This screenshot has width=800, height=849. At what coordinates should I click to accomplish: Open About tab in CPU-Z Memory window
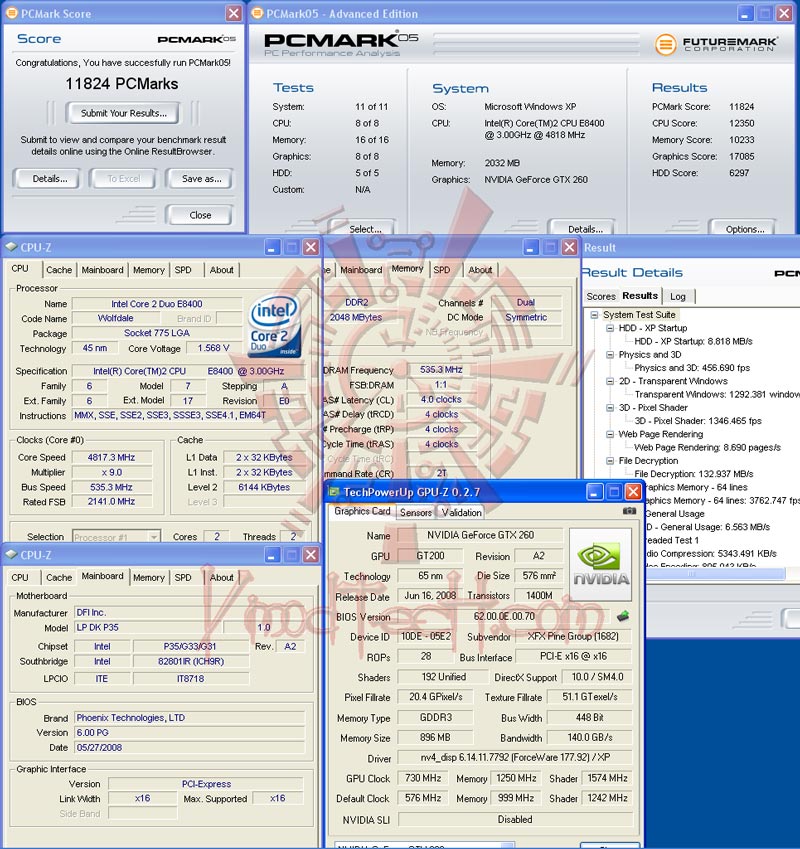point(480,270)
